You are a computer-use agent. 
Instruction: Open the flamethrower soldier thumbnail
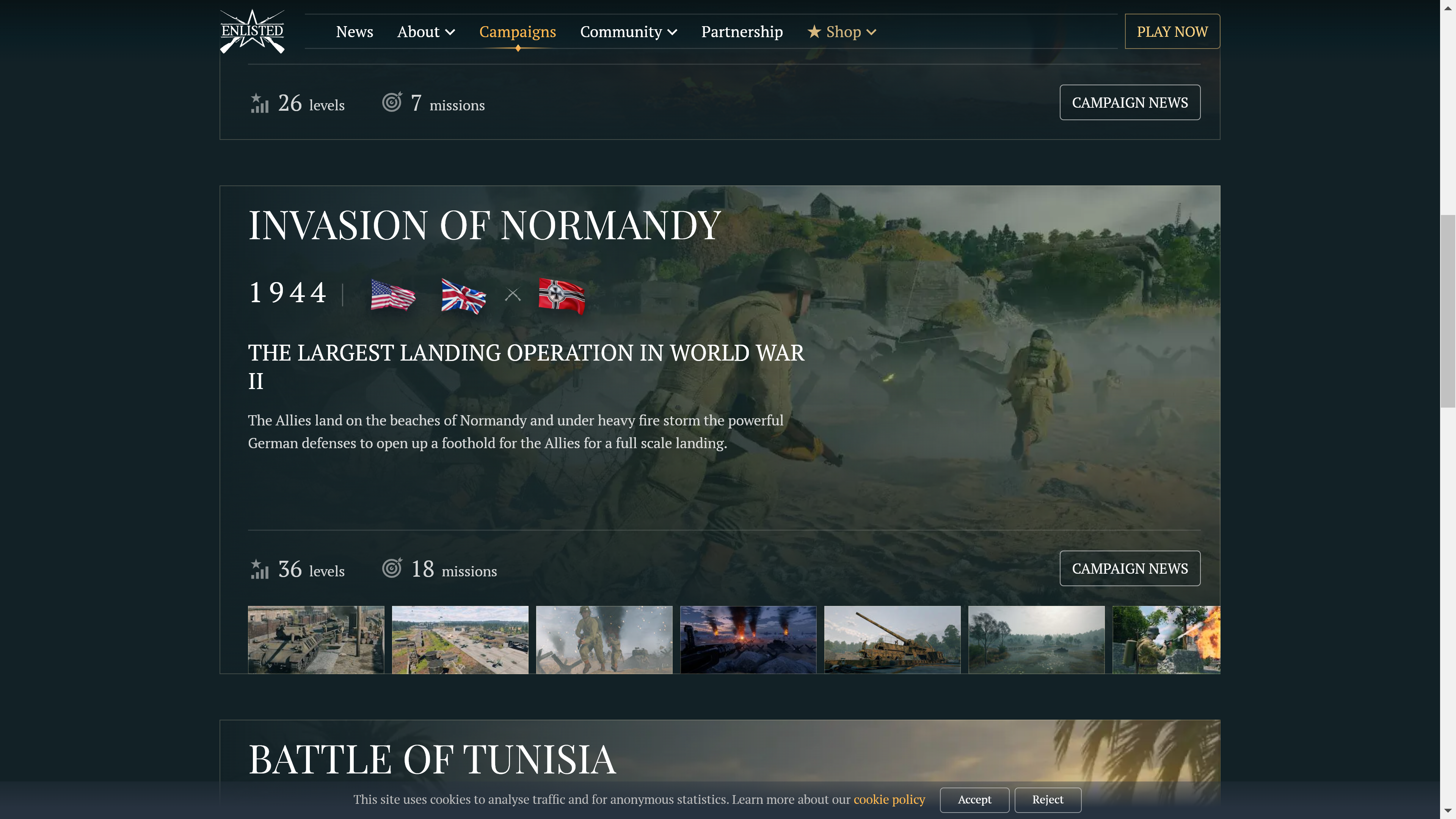click(1166, 639)
